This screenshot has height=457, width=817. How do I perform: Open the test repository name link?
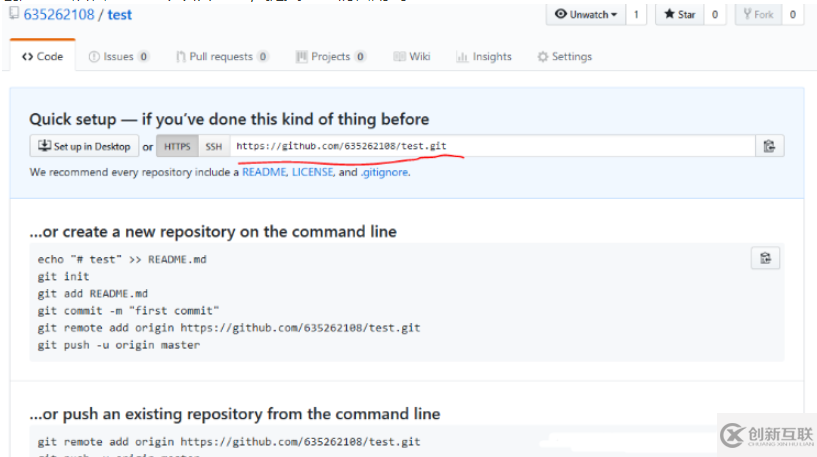119,15
